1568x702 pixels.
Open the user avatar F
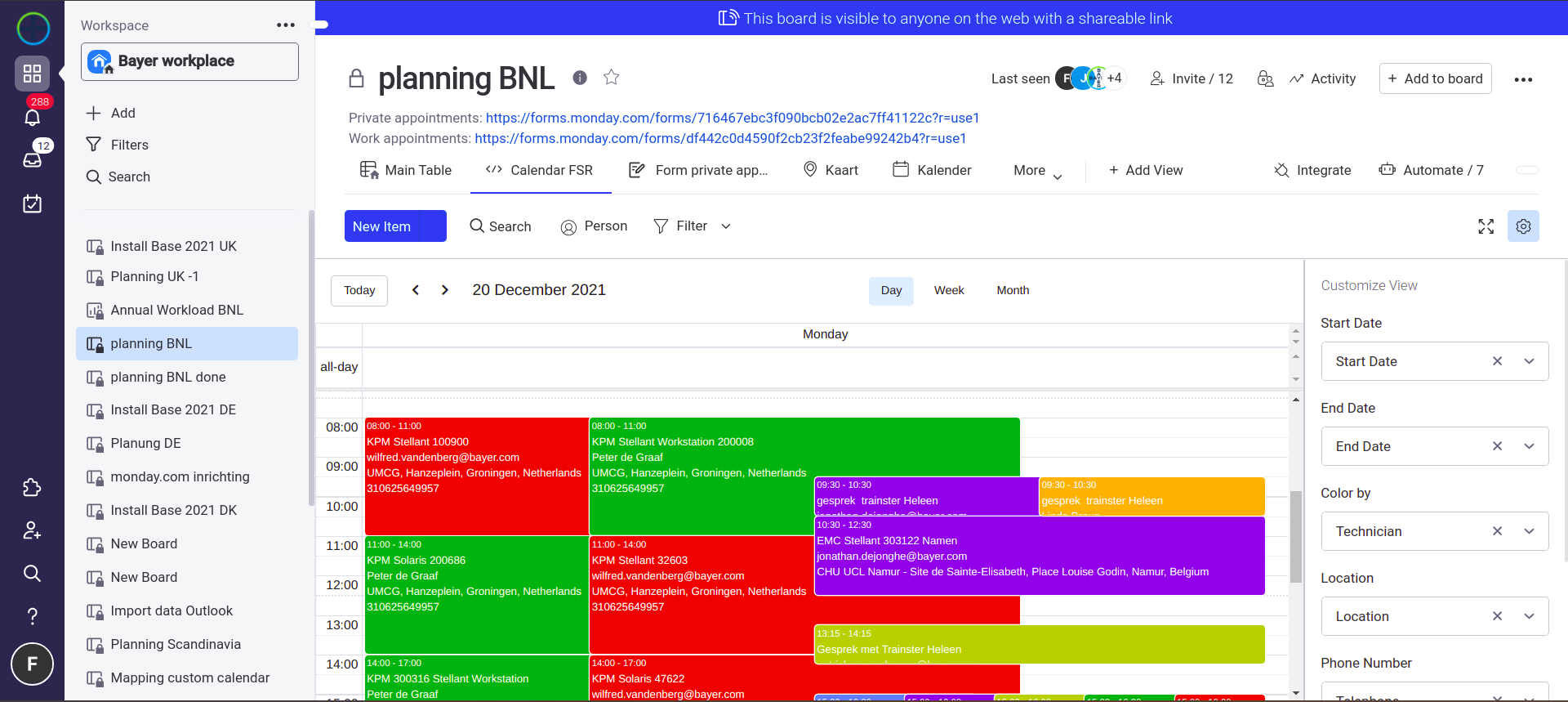[32, 664]
